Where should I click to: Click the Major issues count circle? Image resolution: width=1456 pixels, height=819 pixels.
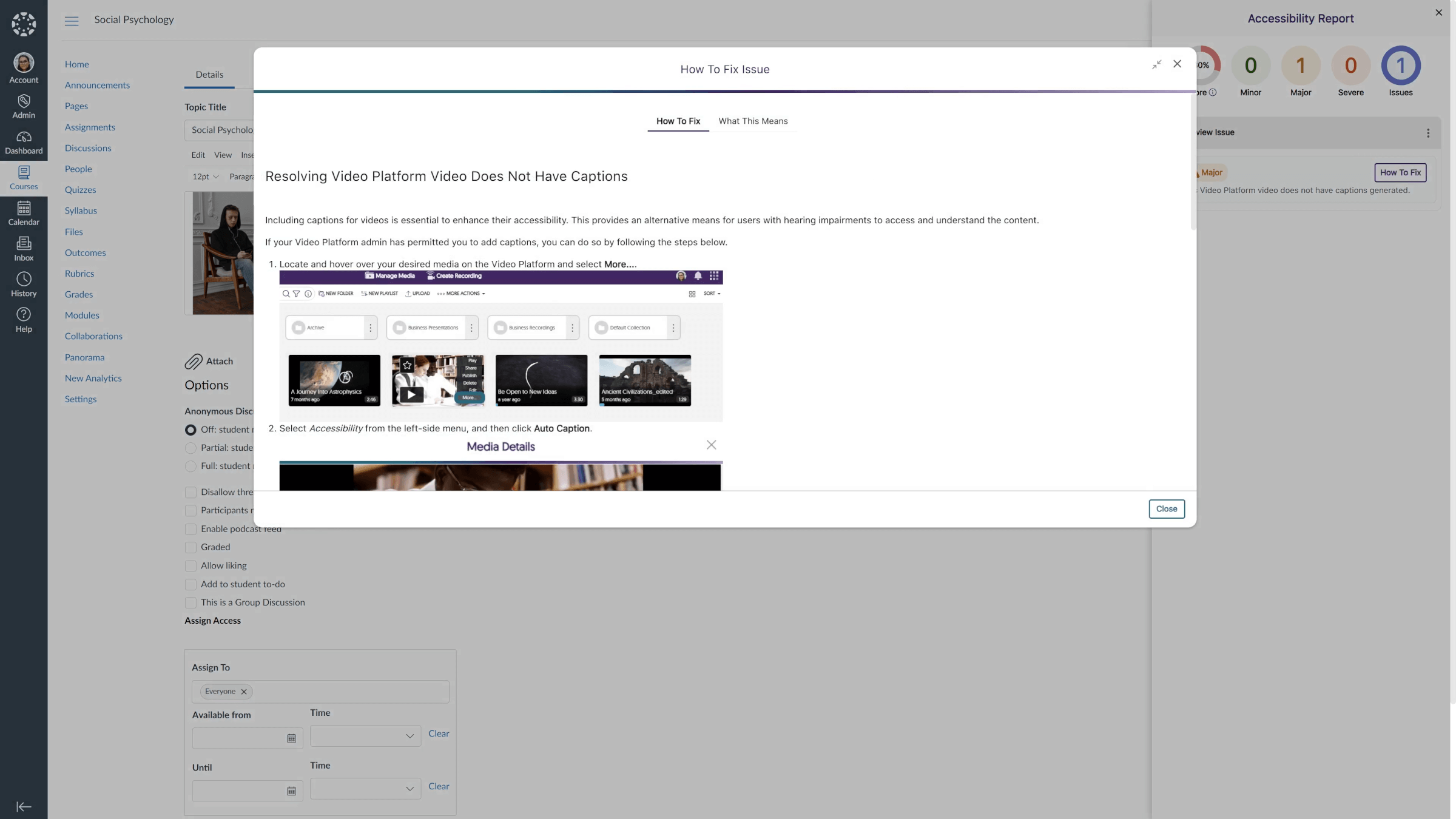pos(1301,65)
